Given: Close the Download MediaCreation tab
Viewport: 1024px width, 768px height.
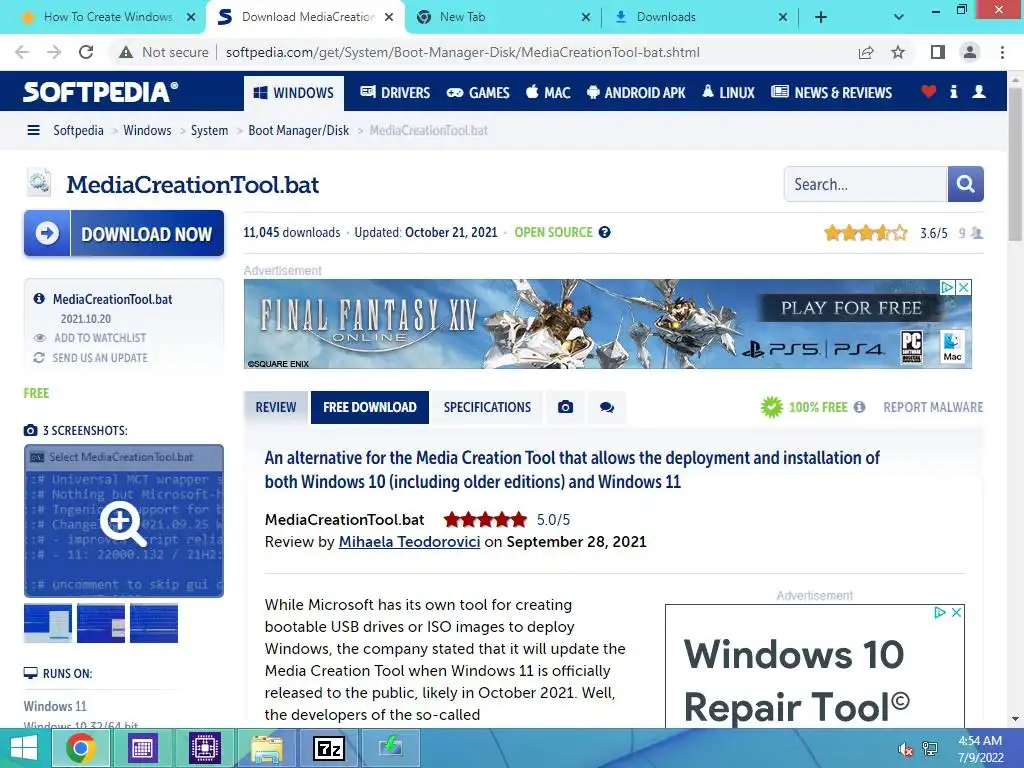Looking at the screenshot, I should click(x=389, y=17).
